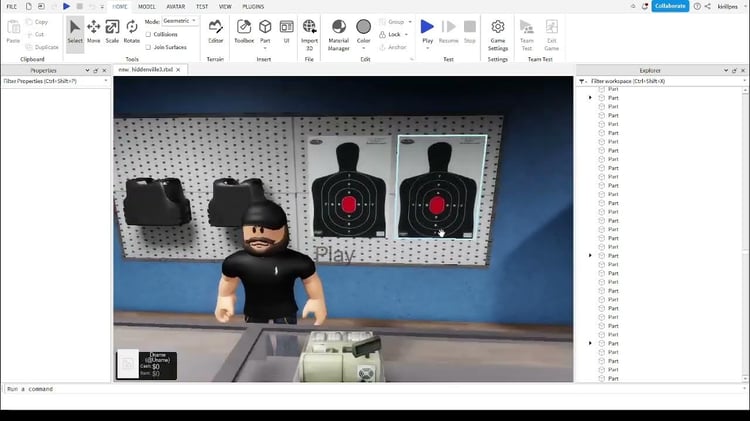The height and width of the screenshot is (421, 750).
Task: Open Material Manager
Action: [x=339, y=35]
